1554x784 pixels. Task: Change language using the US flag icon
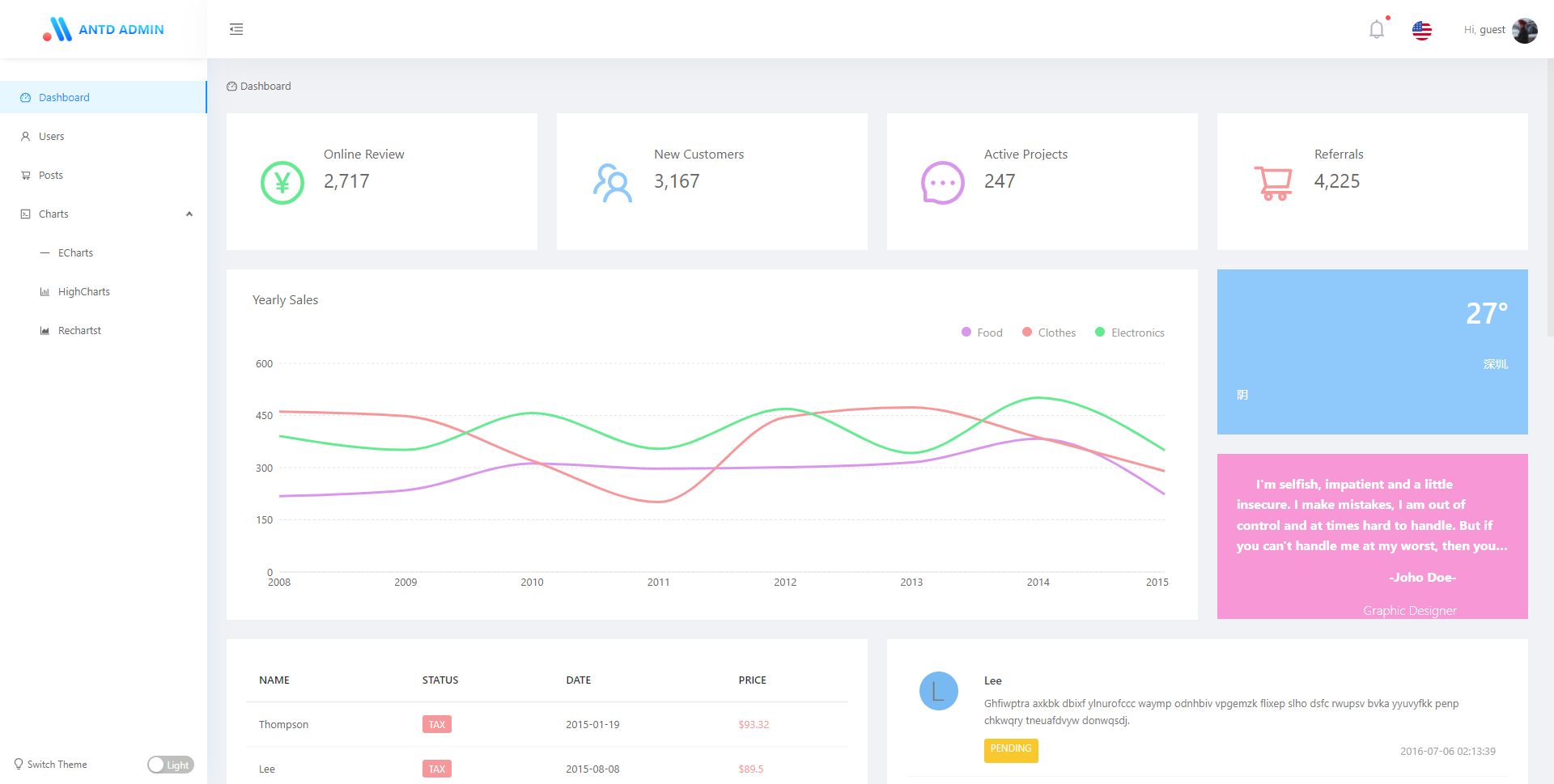[x=1421, y=30]
